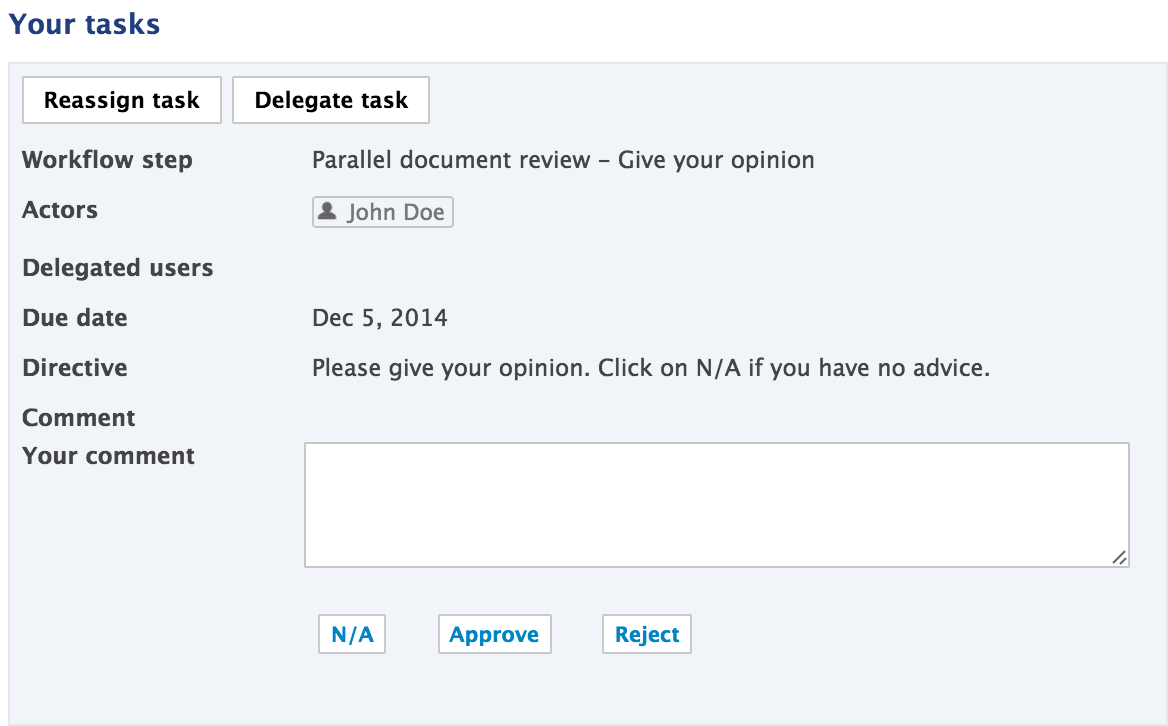Click the directive instruction text
This screenshot has height=726, width=1168.
click(651, 368)
